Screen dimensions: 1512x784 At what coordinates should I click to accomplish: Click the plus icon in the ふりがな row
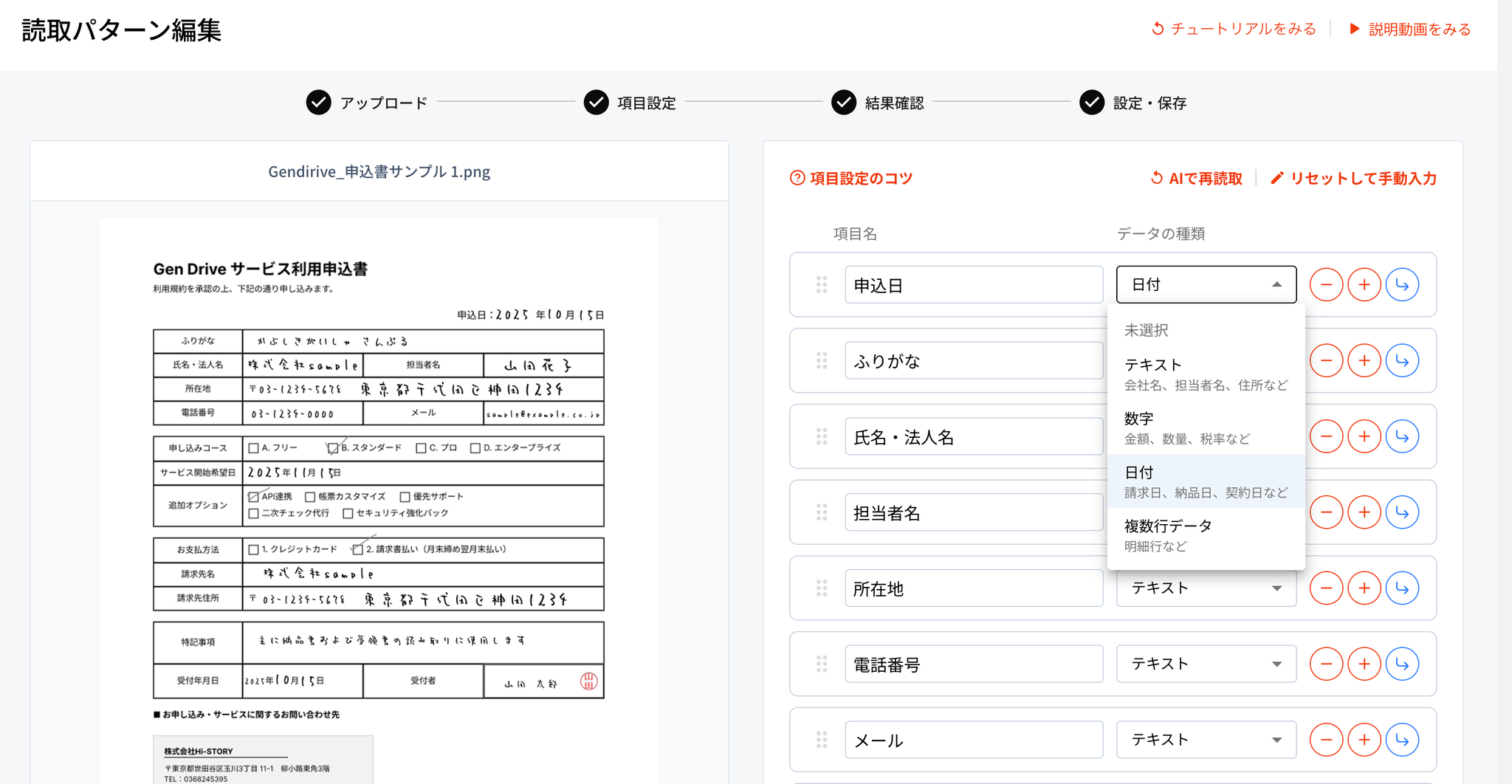(1364, 361)
